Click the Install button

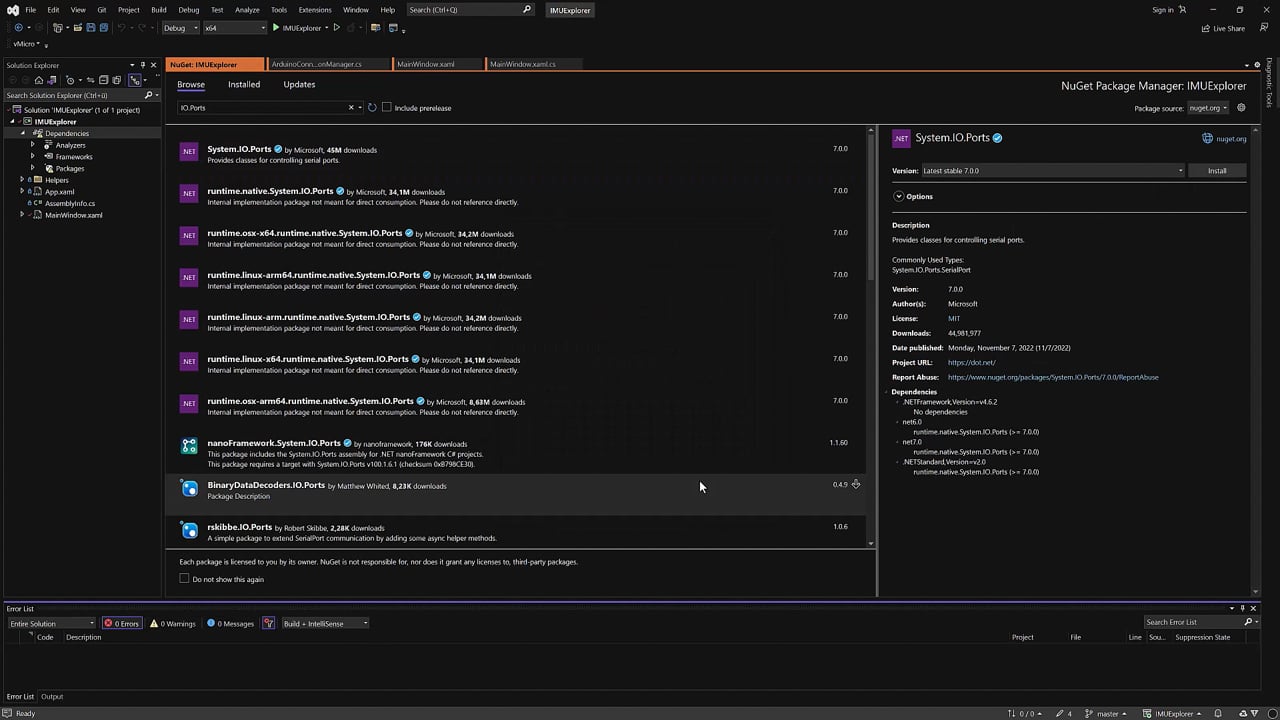[1217, 171]
